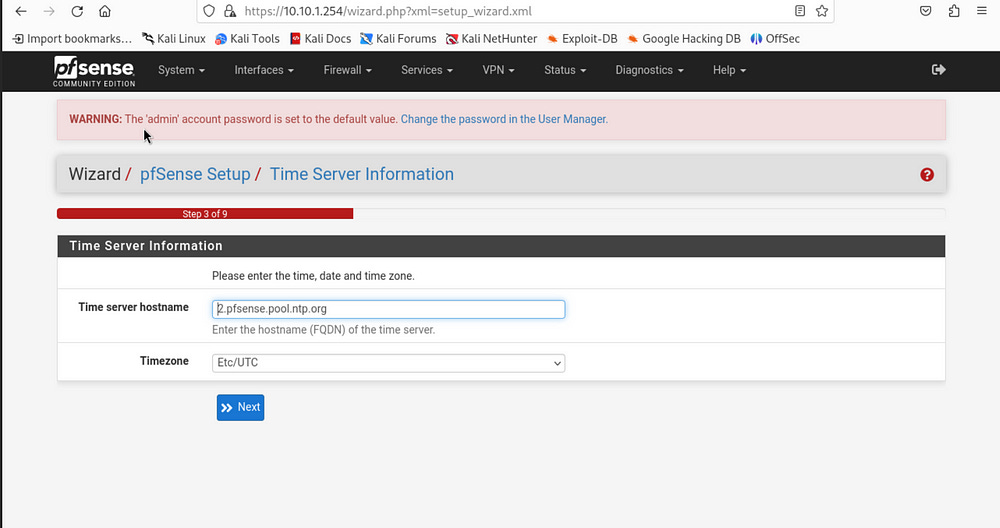Expand the Interfaces menu
This screenshot has width=1000, height=528.
click(264, 70)
